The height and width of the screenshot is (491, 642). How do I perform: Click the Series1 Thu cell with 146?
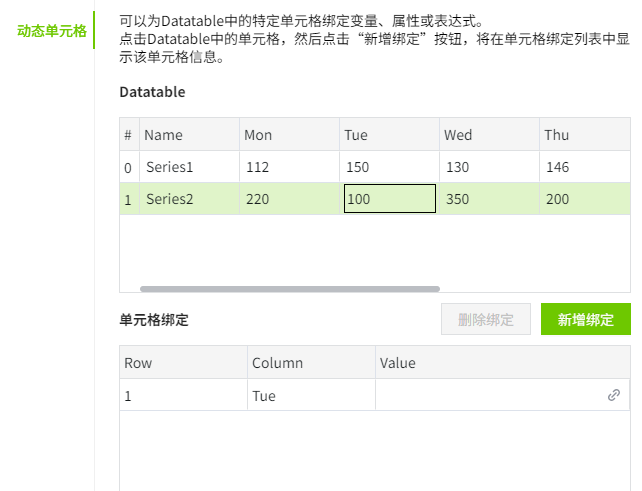coord(585,167)
